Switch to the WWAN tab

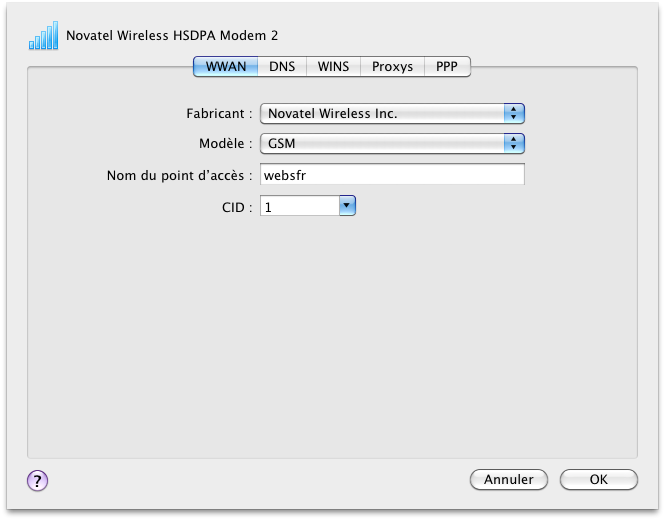pos(226,67)
